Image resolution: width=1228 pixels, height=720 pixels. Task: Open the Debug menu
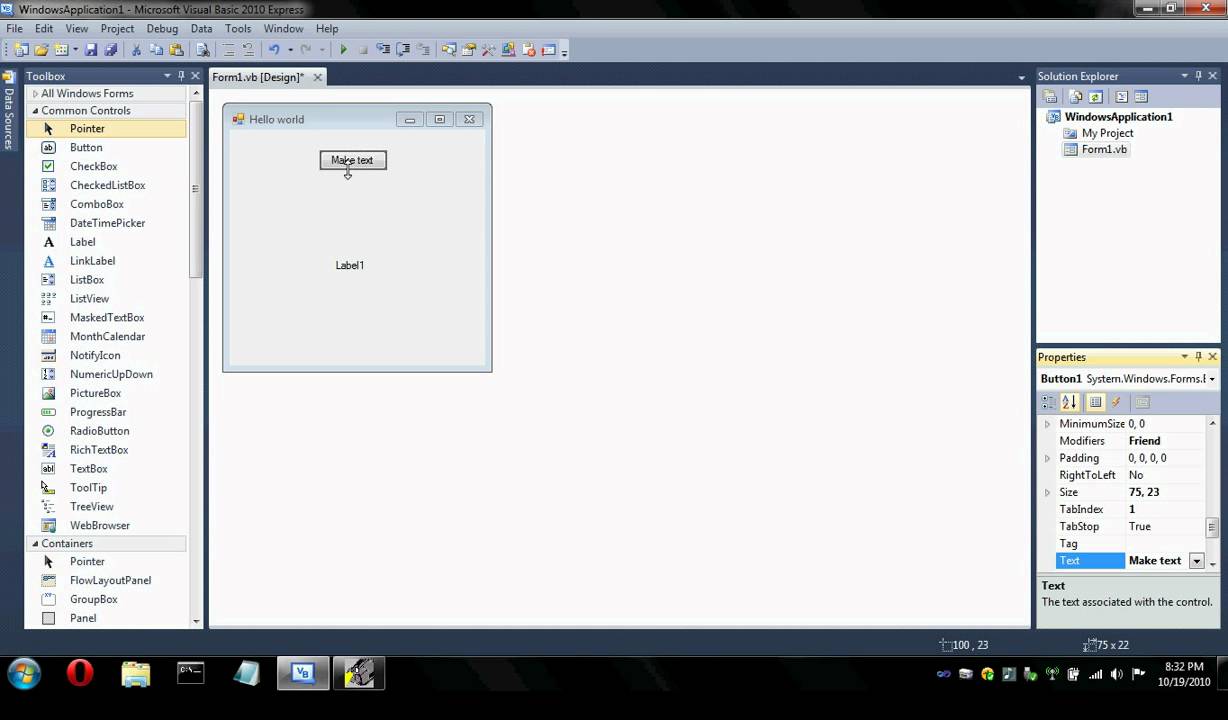[162, 28]
